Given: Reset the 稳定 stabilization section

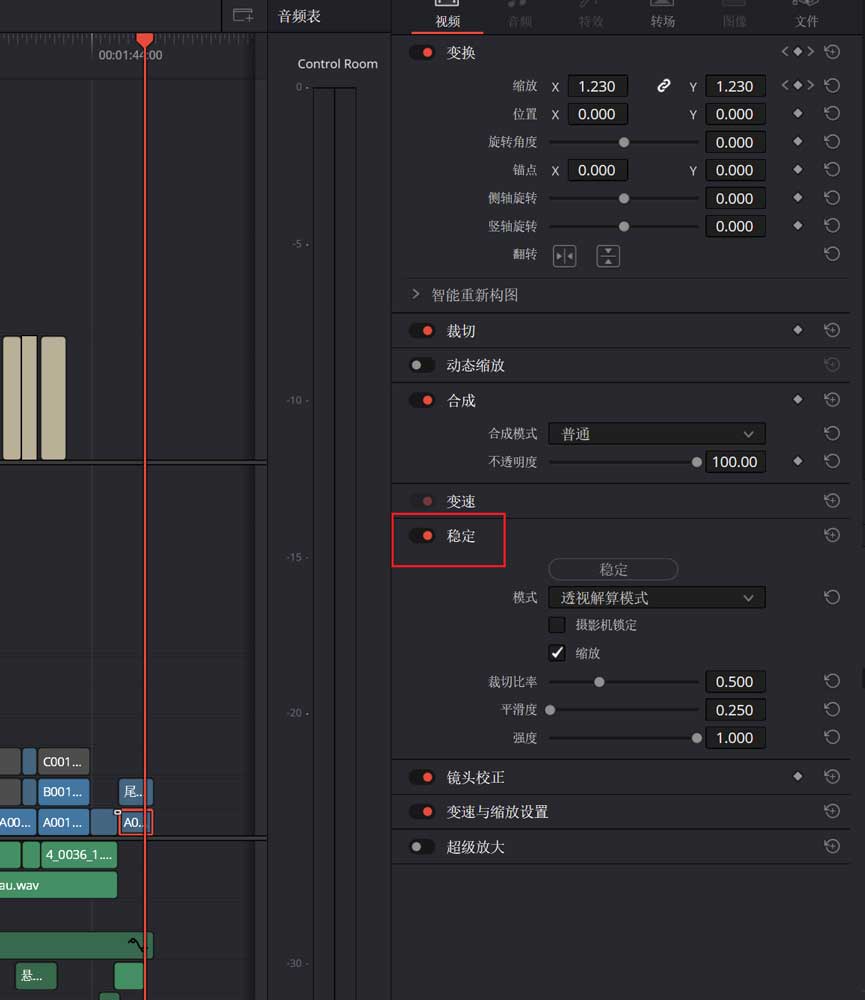Looking at the screenshot, I should [832, 536].
